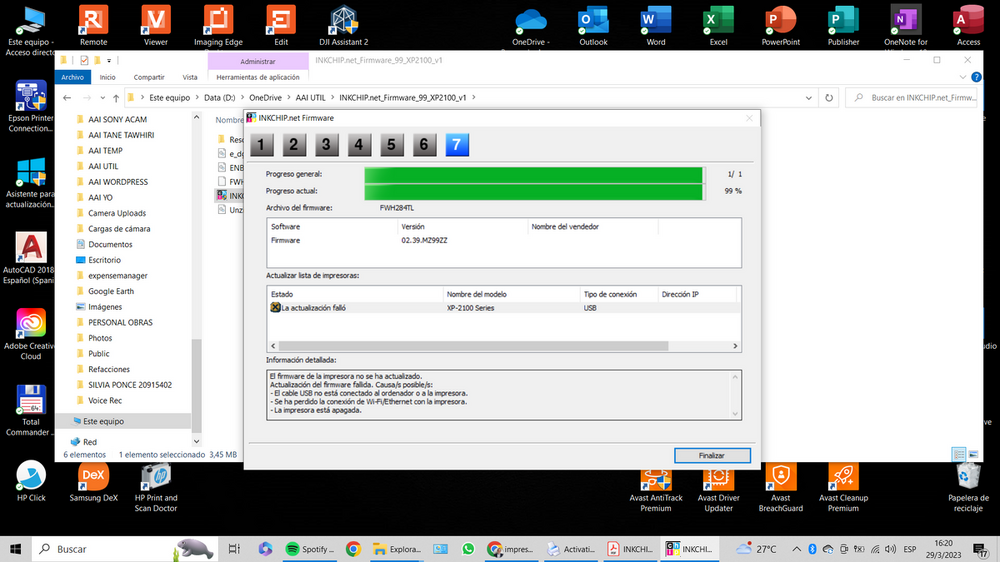Screen dimensions: 1000x562
Task: Click step 1 icon in firmware wizard
Action: [261, 145]
